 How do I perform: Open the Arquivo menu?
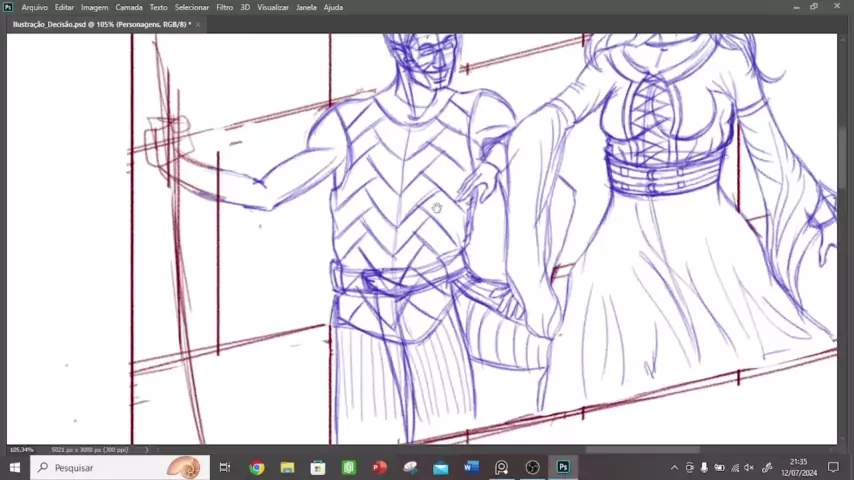[x=34, y=7]
